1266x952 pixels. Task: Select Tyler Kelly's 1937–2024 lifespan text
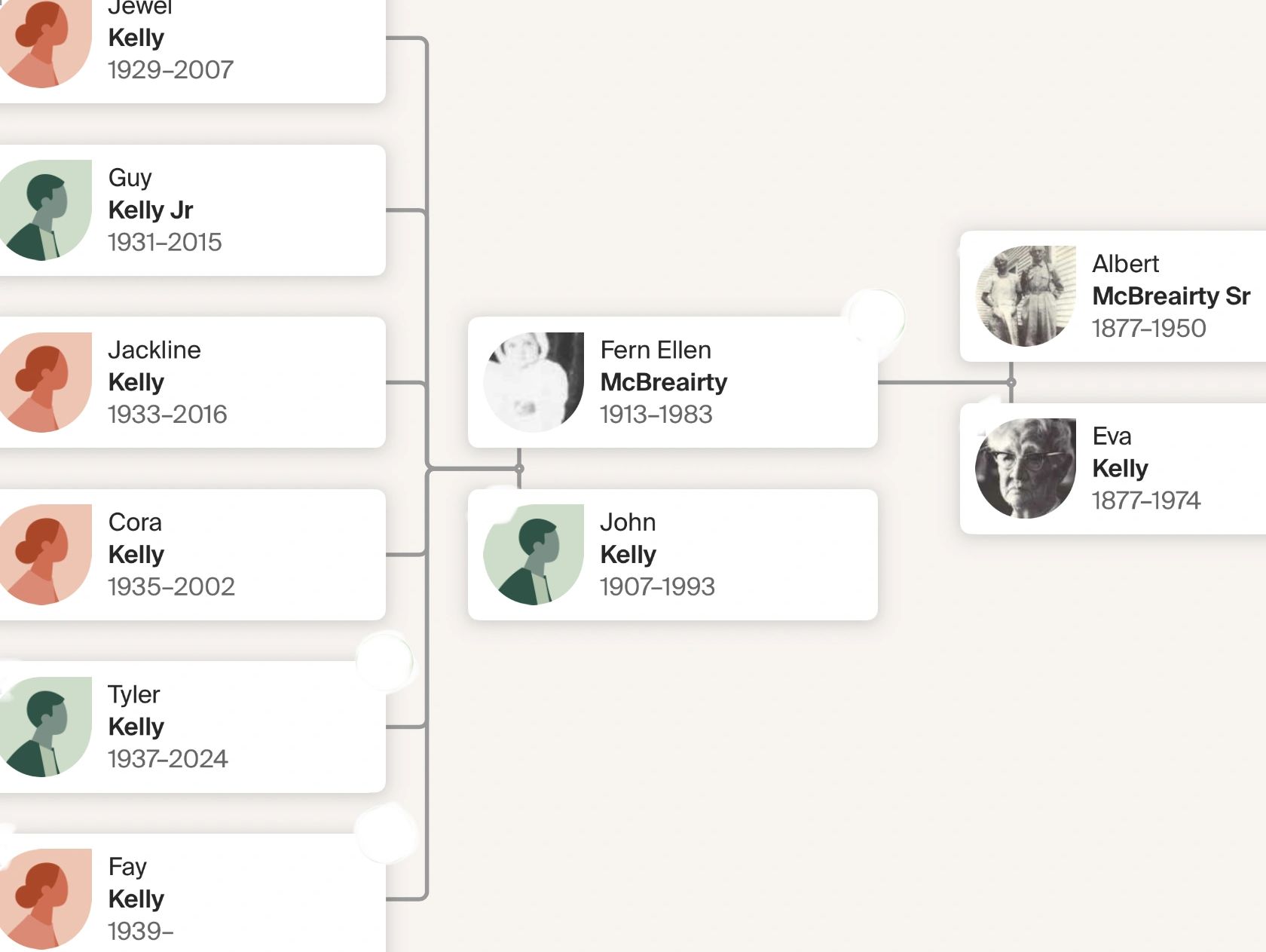[167, 759]
